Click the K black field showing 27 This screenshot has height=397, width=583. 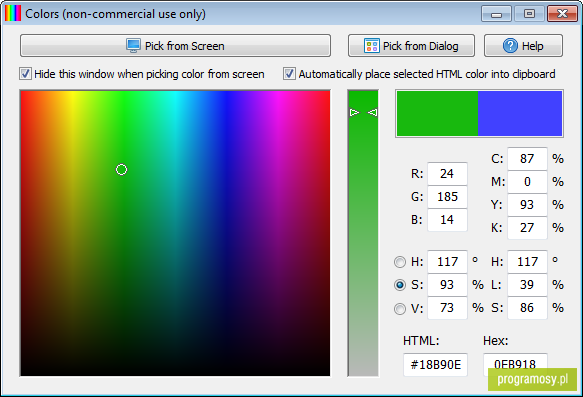[x=527, y=228]
